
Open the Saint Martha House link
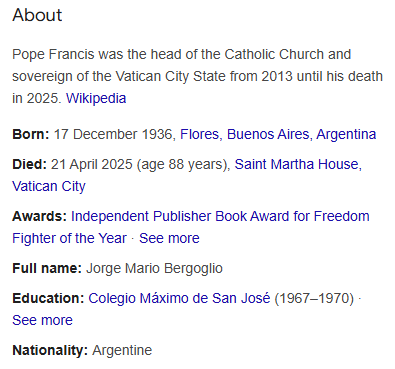click(298, 164)
